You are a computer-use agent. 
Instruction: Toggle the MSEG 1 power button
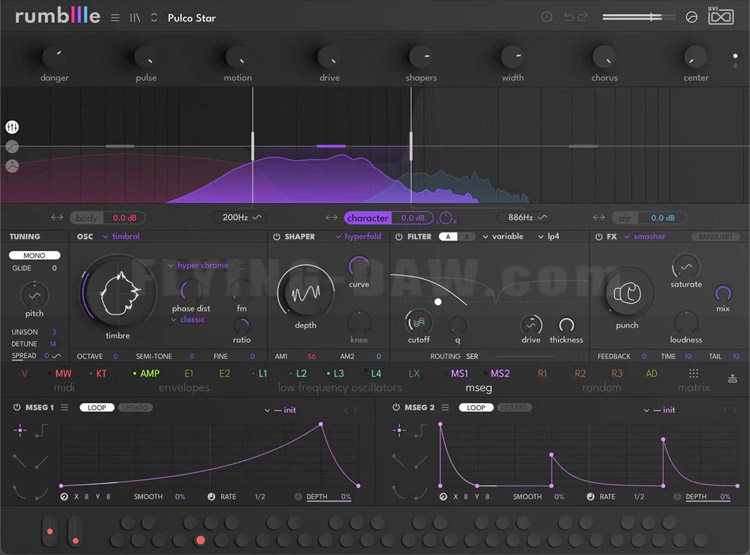(17, 408)
